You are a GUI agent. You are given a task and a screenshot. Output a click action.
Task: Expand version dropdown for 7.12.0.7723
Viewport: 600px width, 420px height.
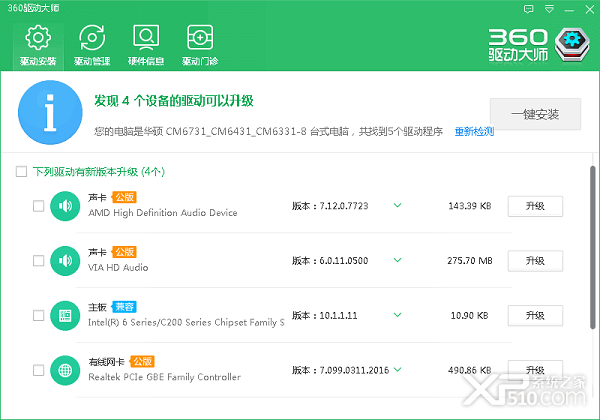(x=398, y=205)
